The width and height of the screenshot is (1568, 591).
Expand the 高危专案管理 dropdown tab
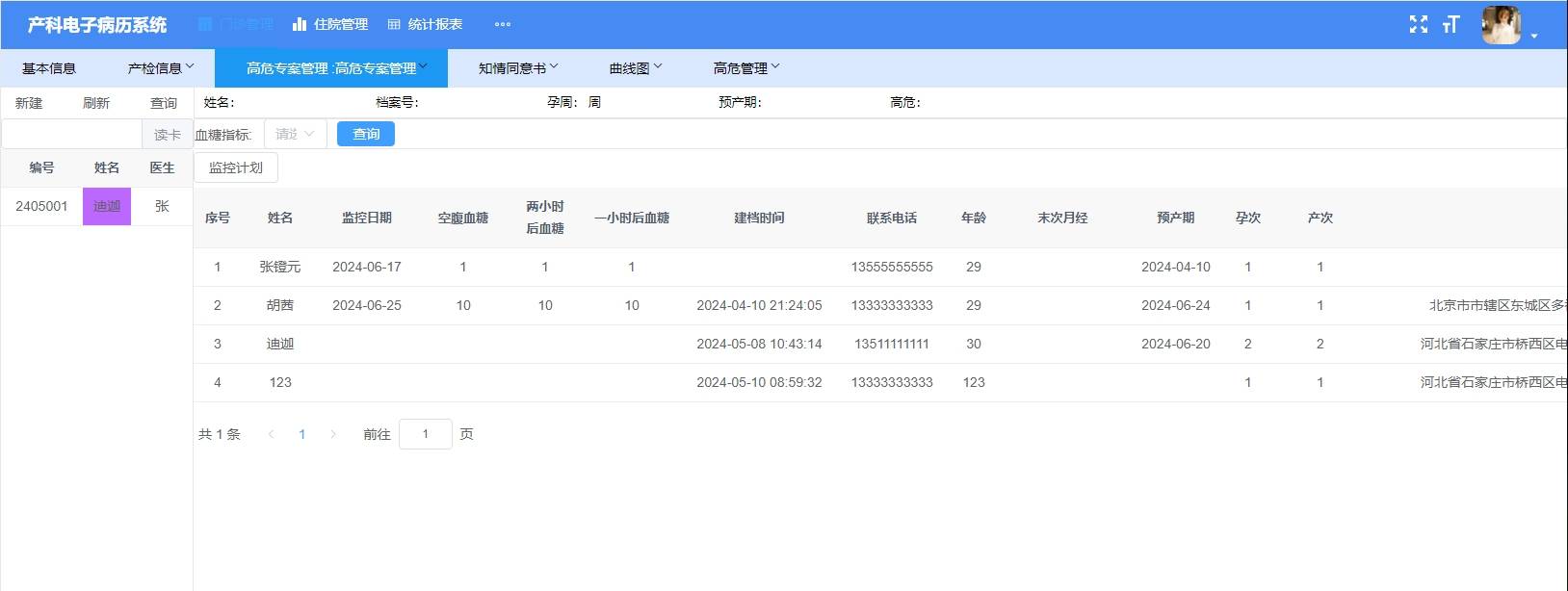(x=331, y=68)
